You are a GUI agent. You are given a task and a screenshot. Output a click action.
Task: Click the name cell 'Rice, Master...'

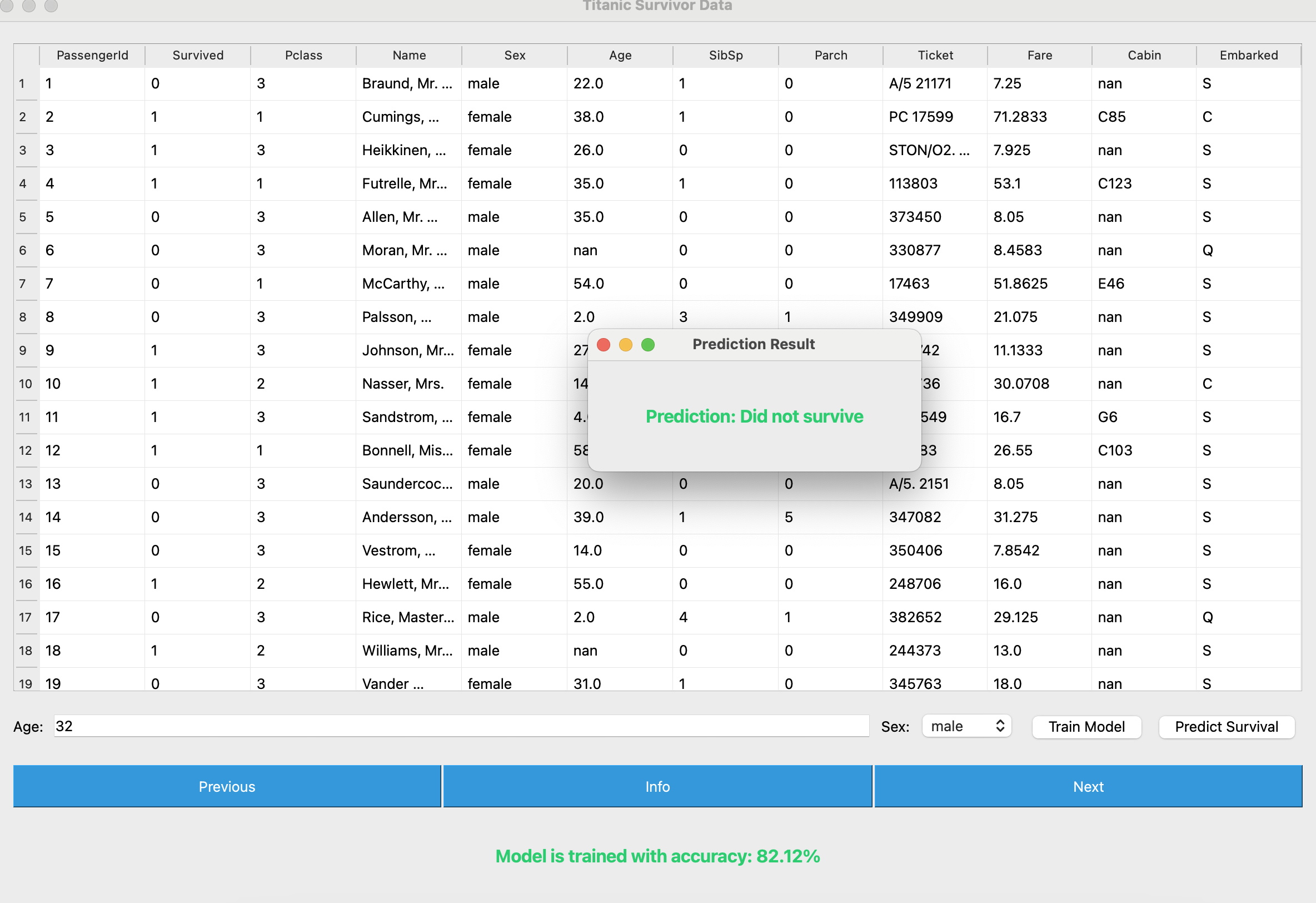[409, 618]
